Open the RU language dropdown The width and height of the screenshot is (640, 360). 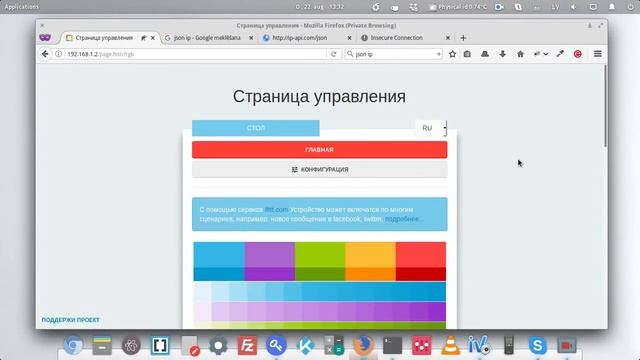[x=431, y=128]
